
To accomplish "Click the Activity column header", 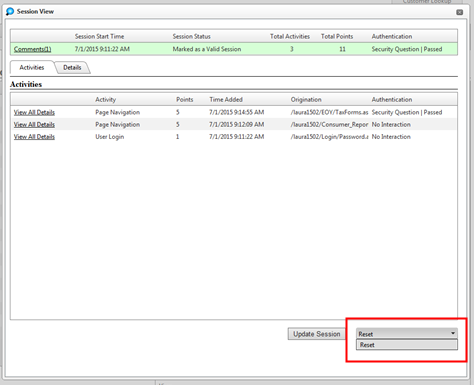I will pyautogui.click(x=106, y=99).
